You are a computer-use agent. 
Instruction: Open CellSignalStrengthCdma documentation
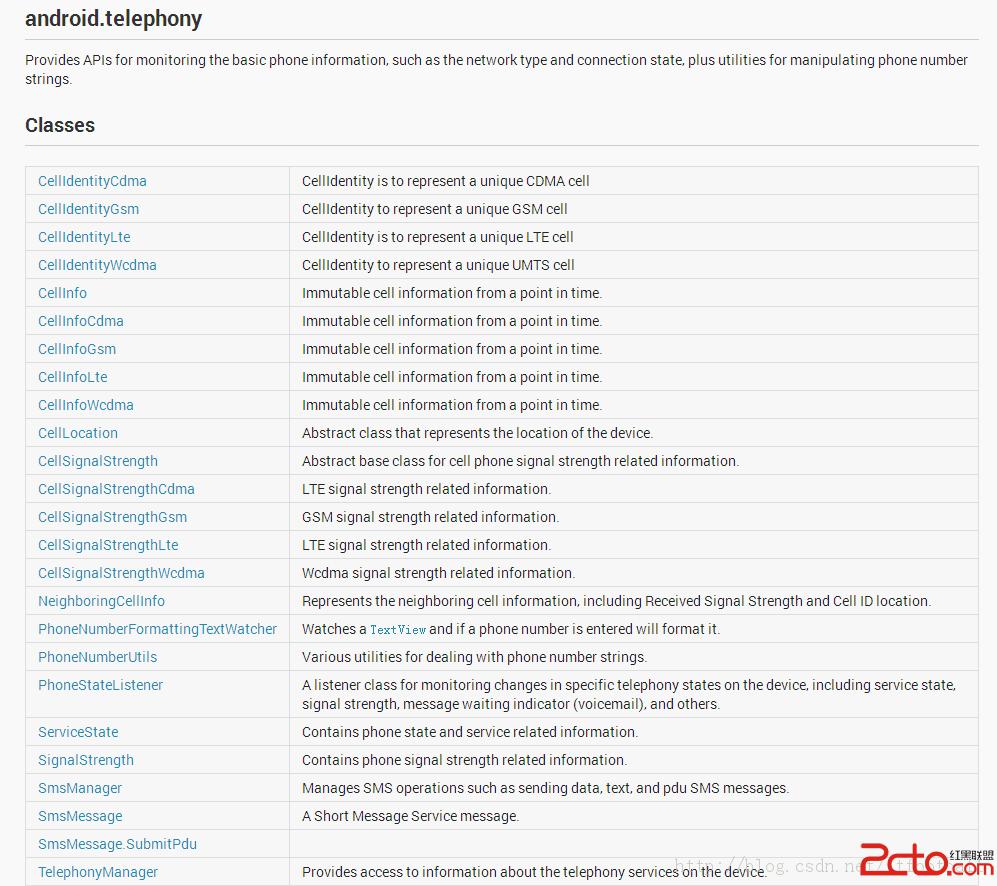point(116,489)
